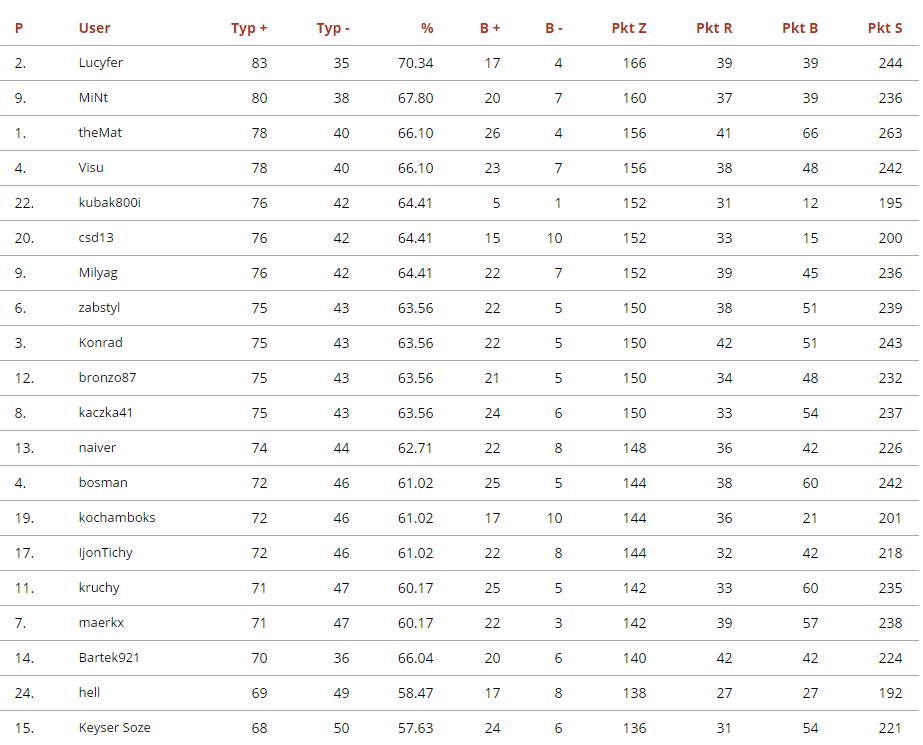Sort by User column header

pos(95,28)
